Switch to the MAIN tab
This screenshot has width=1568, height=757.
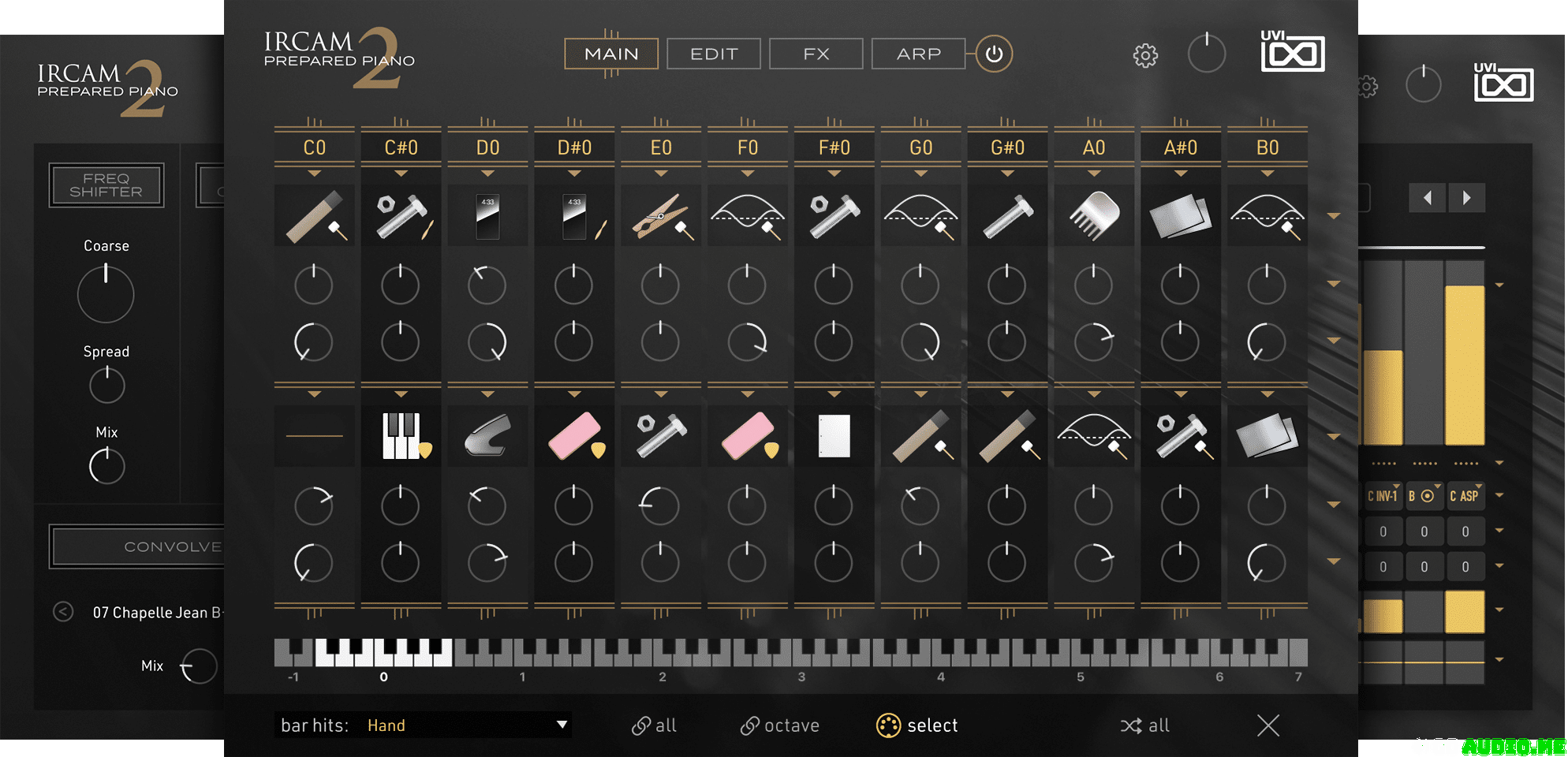click(611, 54)
